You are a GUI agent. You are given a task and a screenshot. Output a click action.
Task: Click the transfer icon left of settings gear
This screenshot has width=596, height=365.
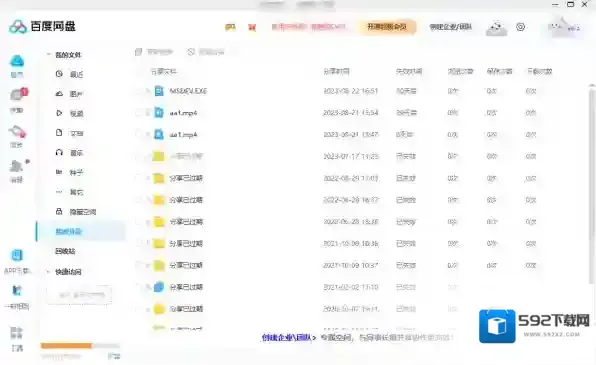(x=496, y=27)
